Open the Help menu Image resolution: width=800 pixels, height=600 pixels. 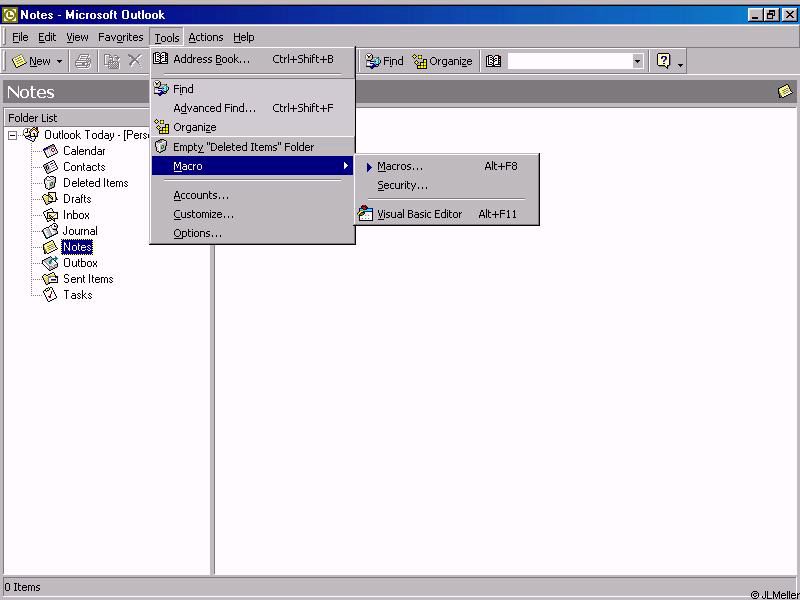[243, 37]
